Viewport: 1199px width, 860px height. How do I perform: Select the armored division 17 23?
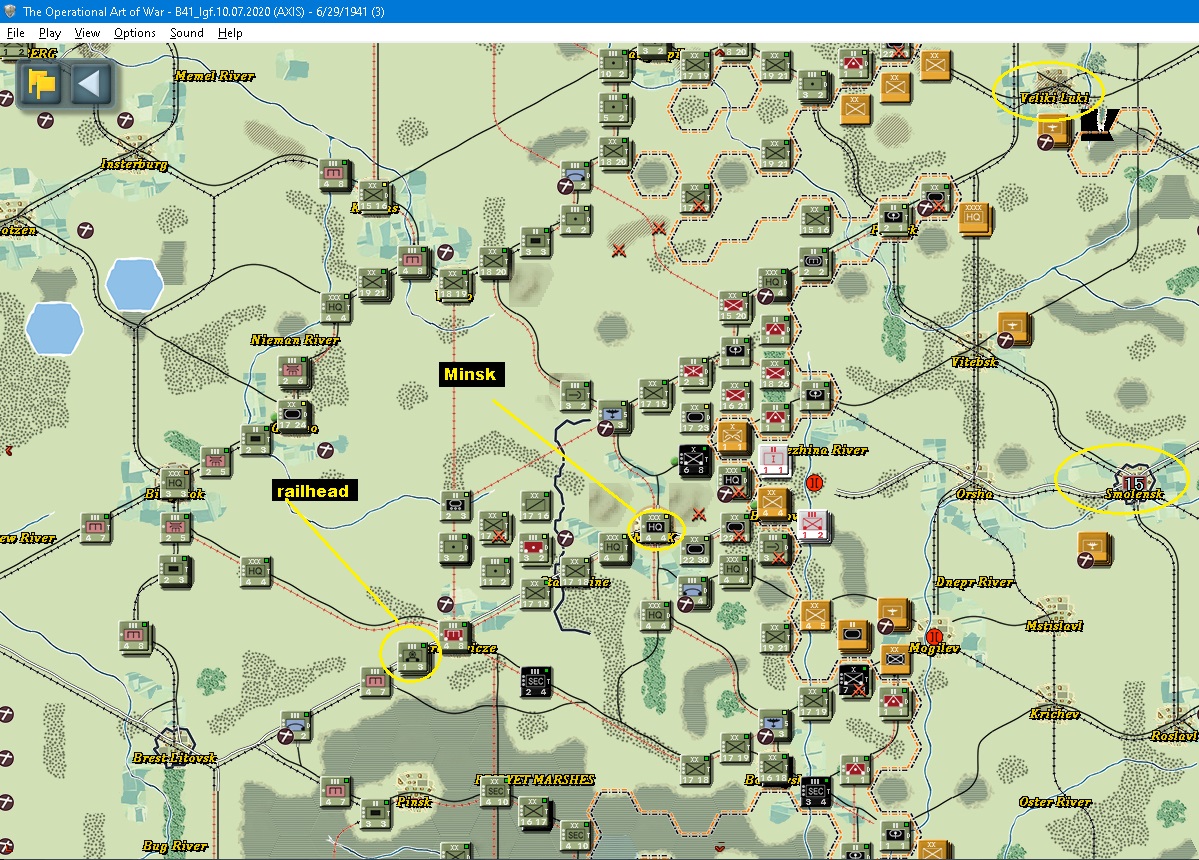695,417
